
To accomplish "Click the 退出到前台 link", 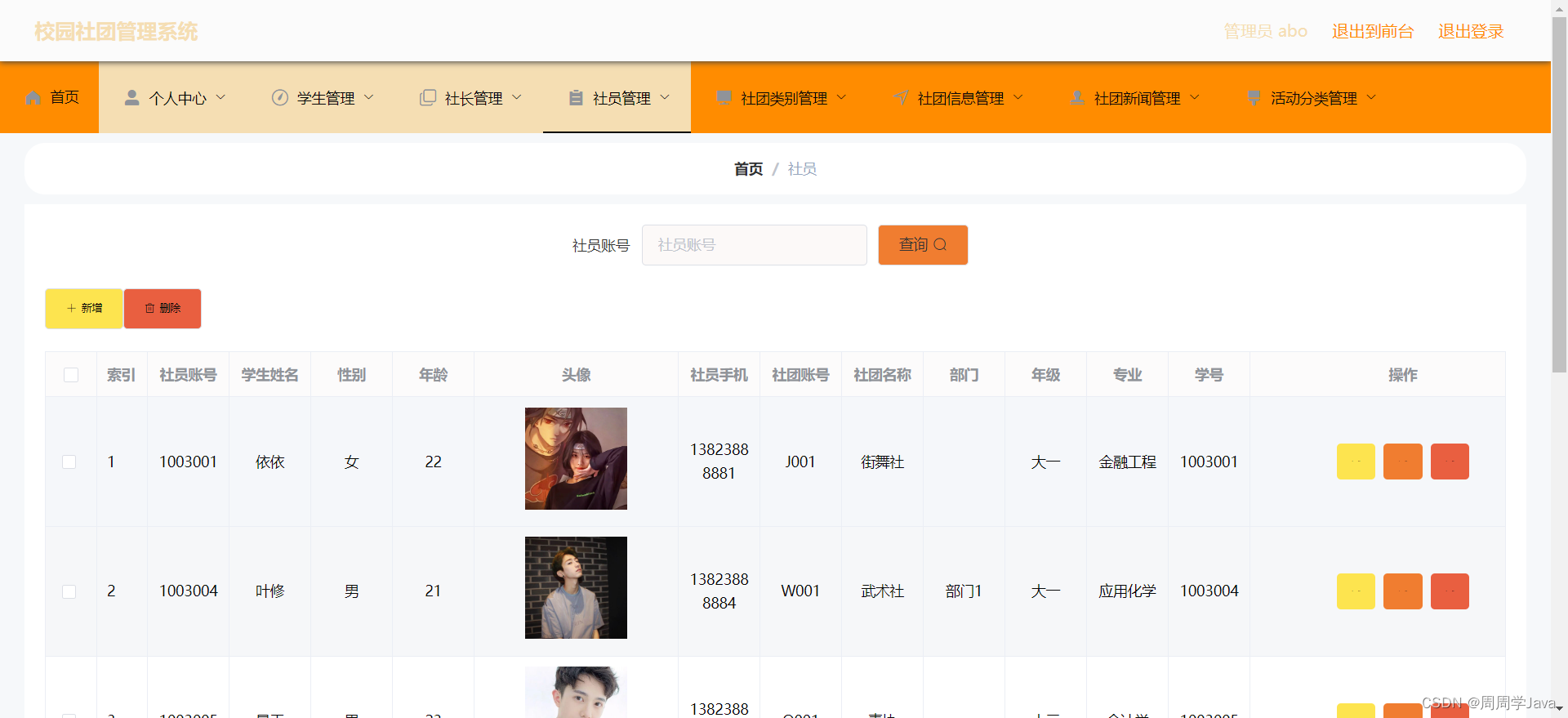I will [1373, 31].
